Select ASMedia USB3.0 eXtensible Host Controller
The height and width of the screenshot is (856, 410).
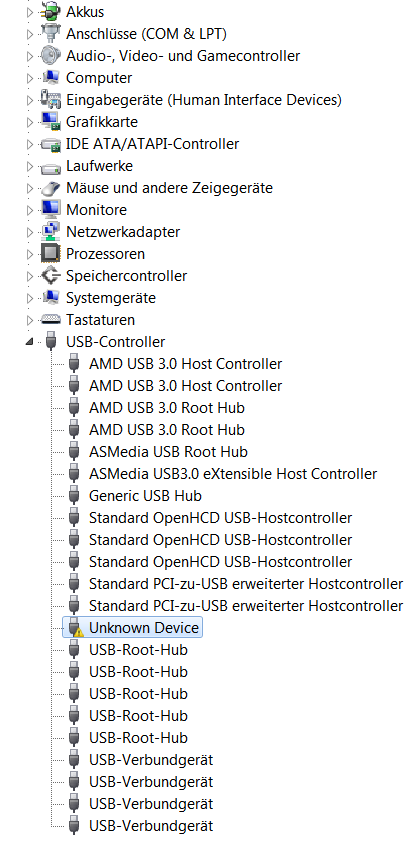(x=233, y=474)
